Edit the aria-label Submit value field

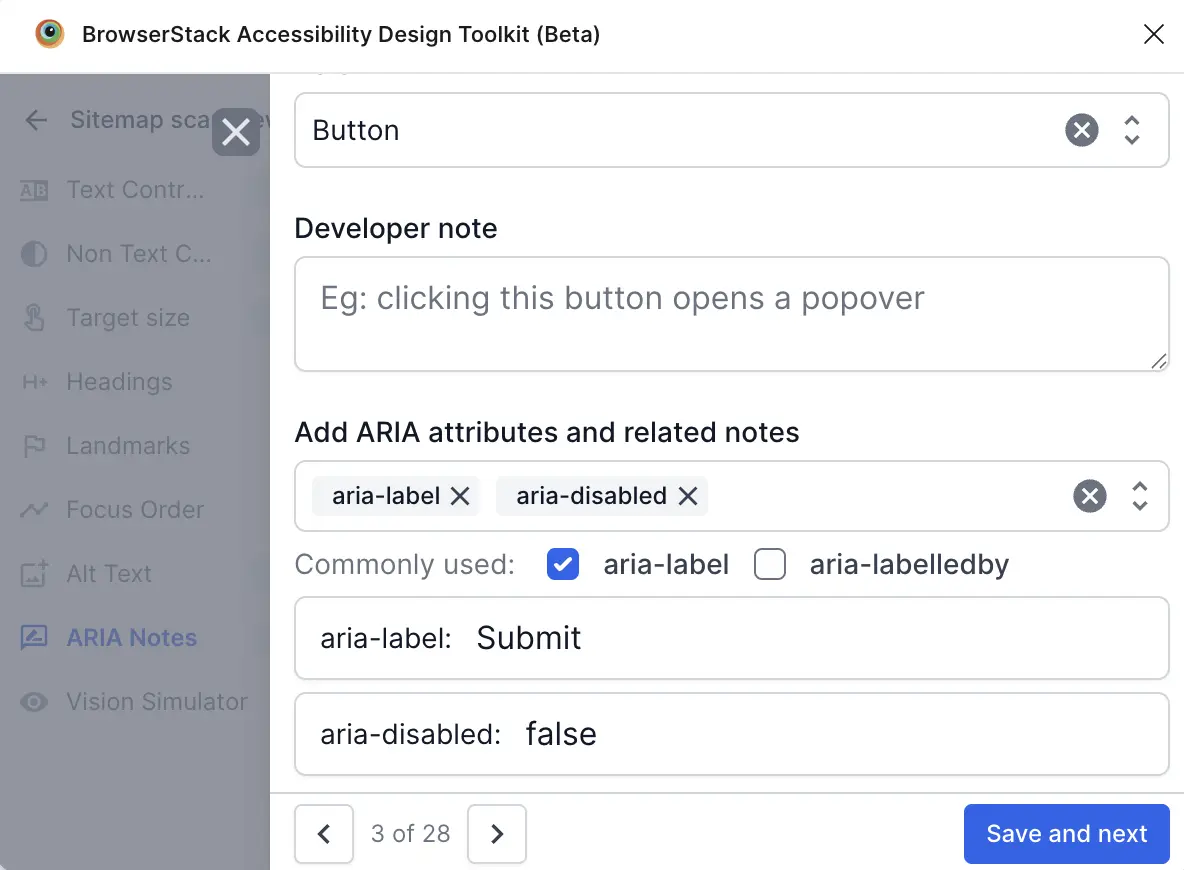732,638
